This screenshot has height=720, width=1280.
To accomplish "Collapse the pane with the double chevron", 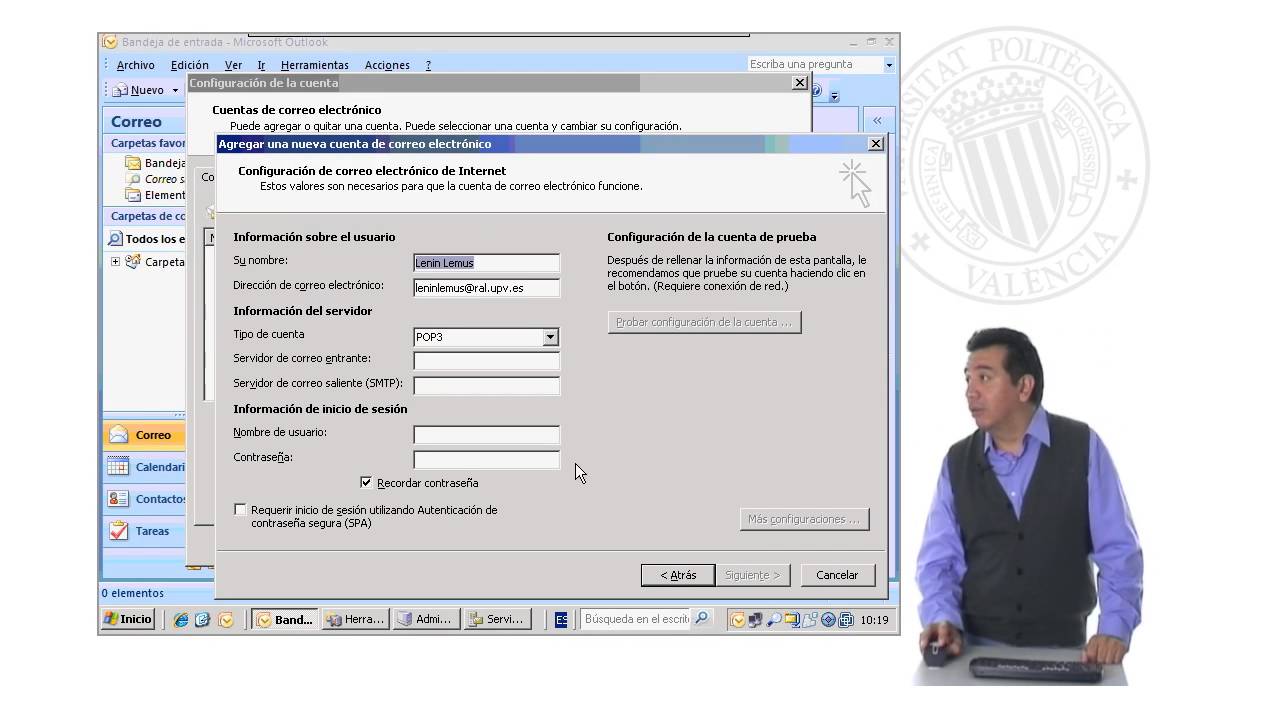I will point(877,121).
